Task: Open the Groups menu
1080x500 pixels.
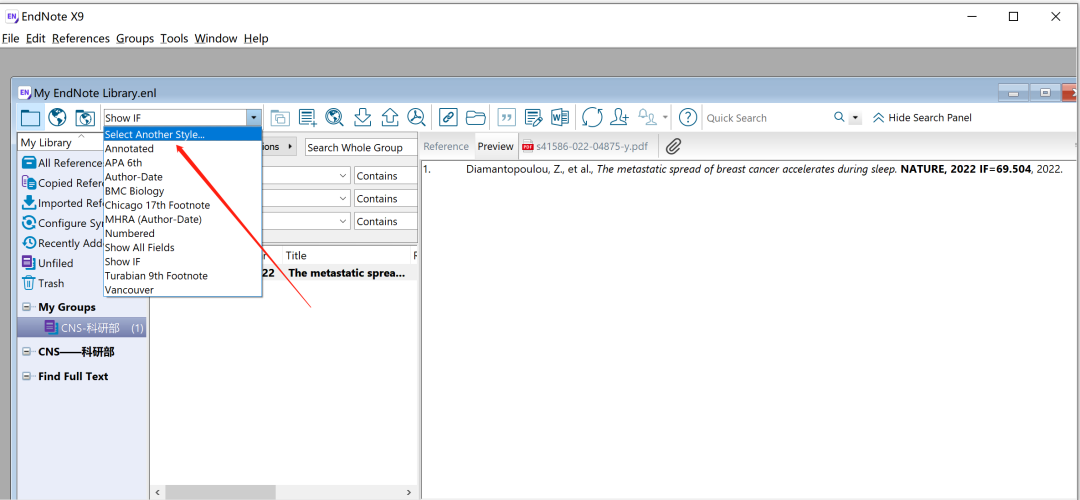Action: tap(135, 39)
